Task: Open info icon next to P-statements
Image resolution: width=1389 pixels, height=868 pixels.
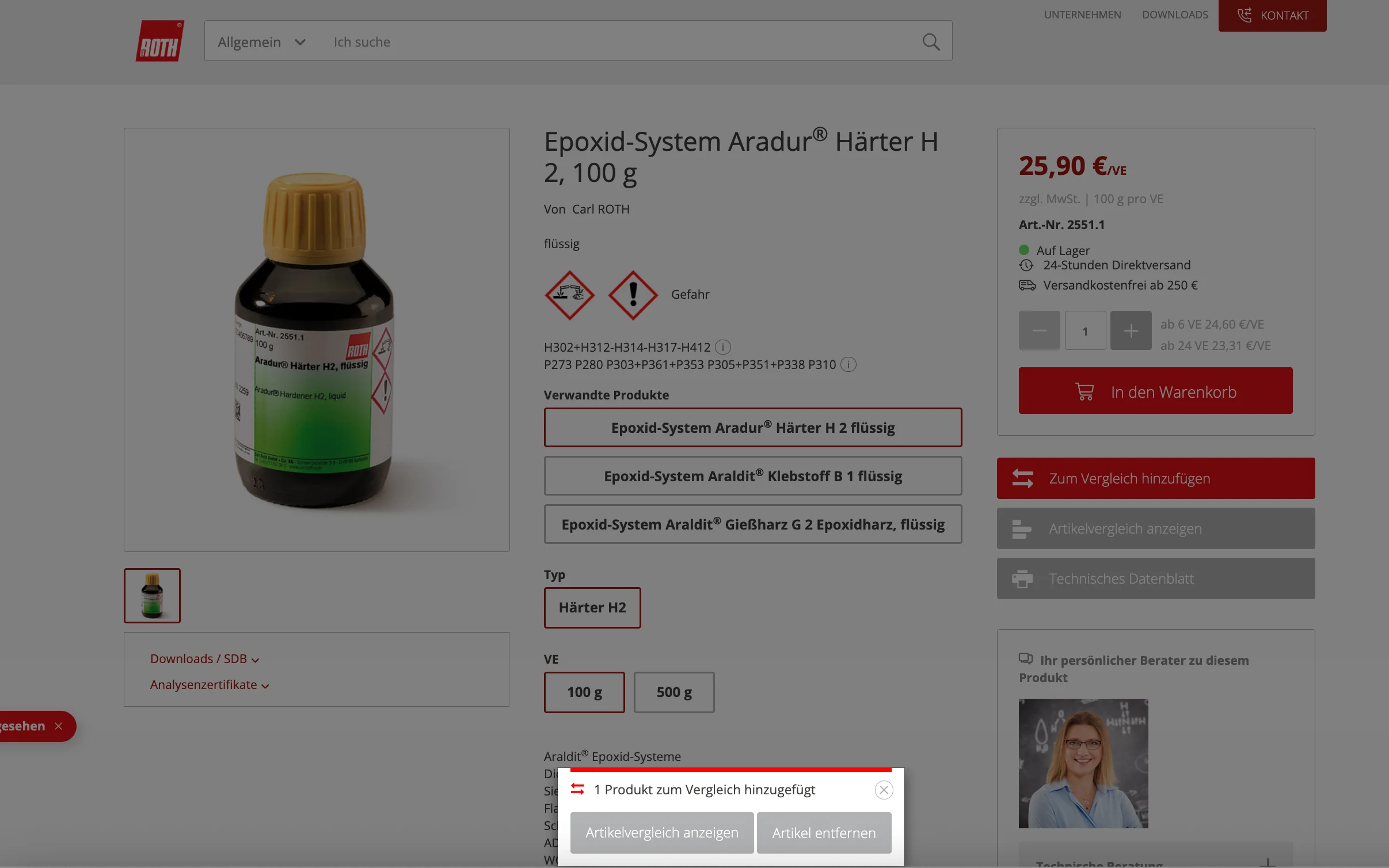Action: click(848, 364)
